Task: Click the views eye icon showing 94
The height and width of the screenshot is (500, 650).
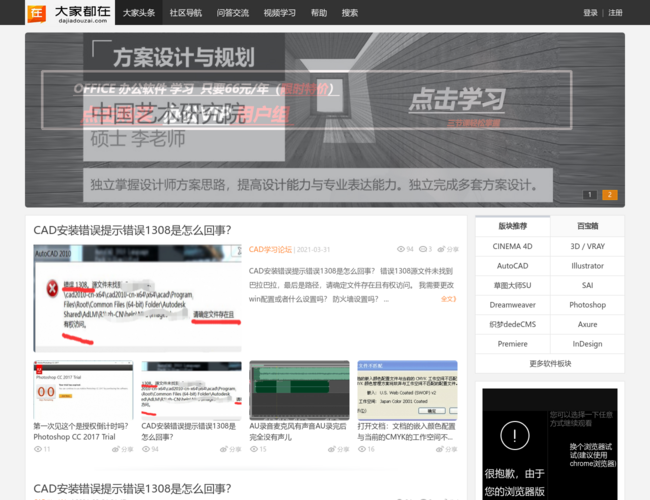Action: (x=400, y=249)
